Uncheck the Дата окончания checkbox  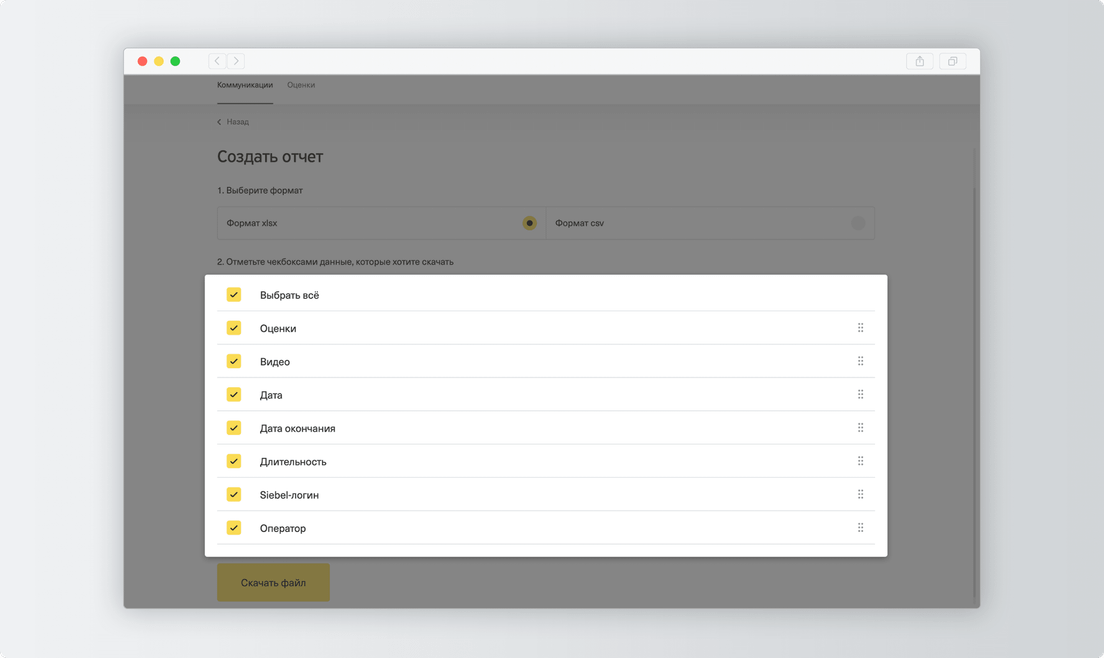coord(234,428)
